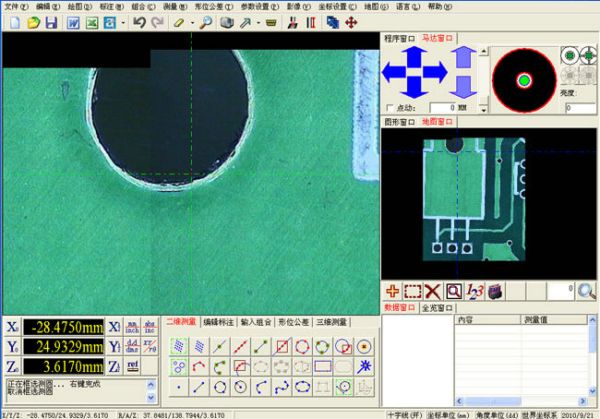Image resolution: width=600 pixels, height=419 pixels.
Task: Expand the dropdown beside the arrow pointer tool
Action: tap(258, 23)
